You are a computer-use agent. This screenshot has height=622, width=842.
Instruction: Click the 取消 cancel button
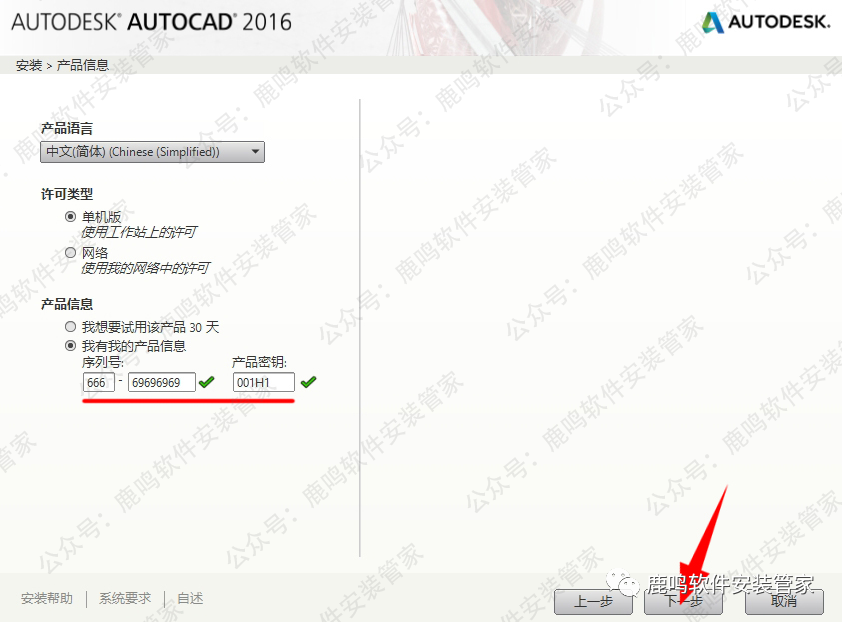784,602
